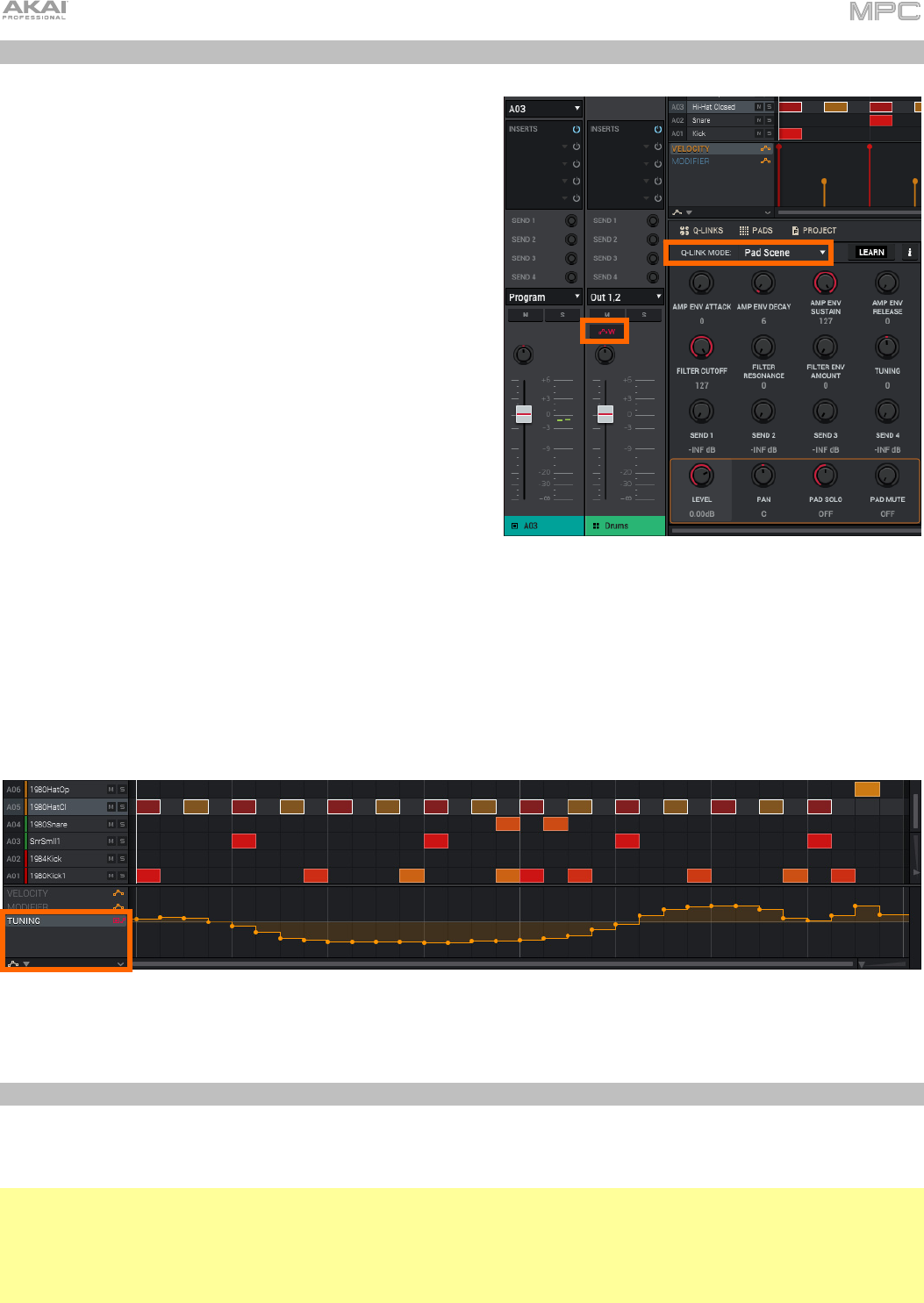Click the A03 channel pan knob
The width and height of the screenshot is (924, 1303).
tap(523, 354)
